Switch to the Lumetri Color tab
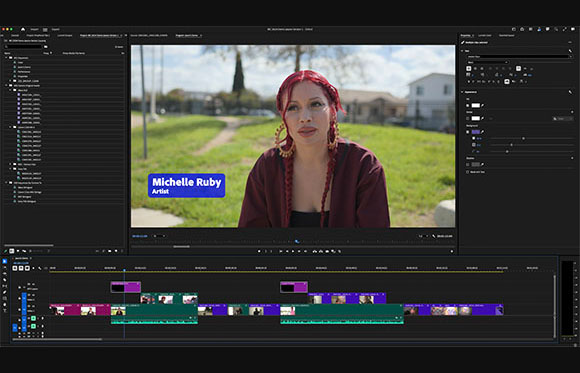The image size is (580, 373). 485,36
